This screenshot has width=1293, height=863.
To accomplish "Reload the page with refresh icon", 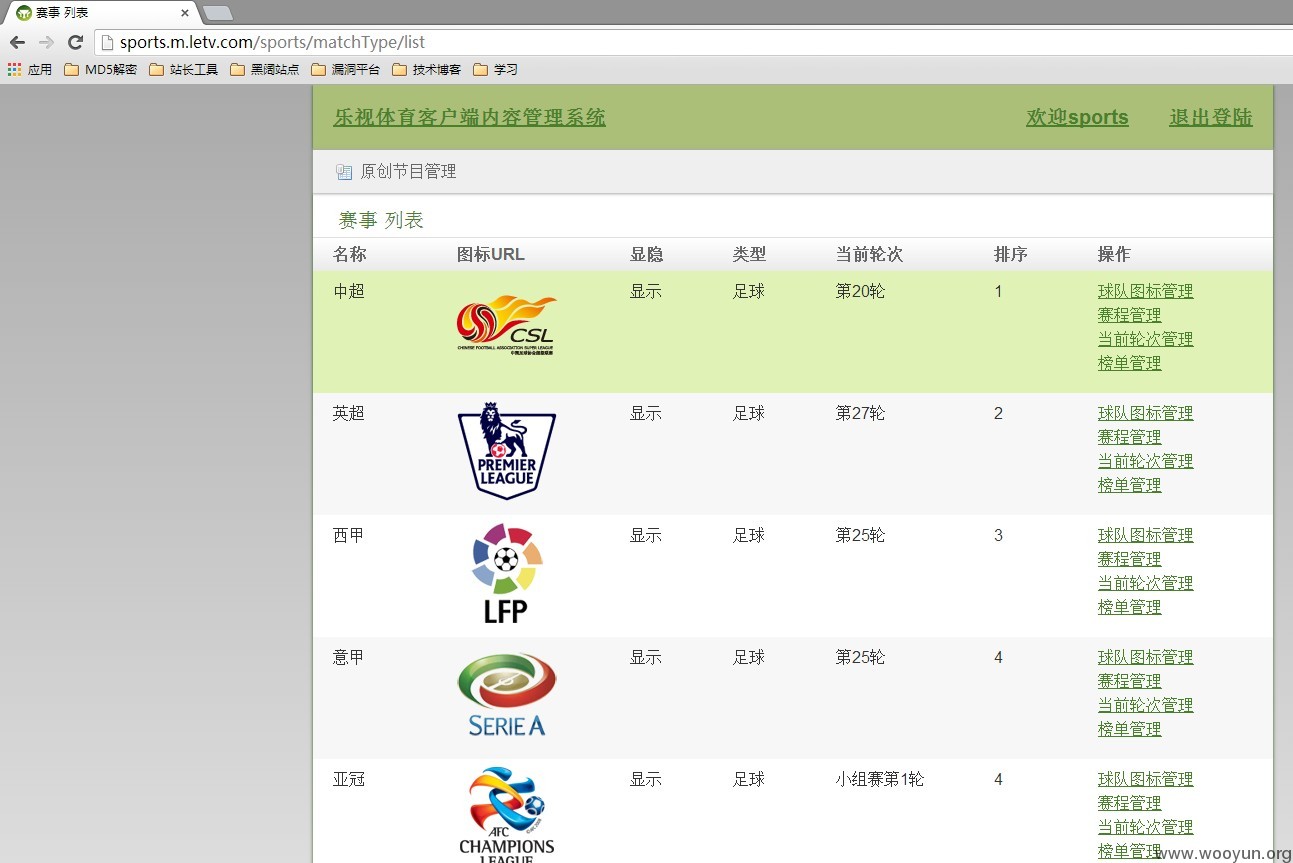I will (75, 42).
